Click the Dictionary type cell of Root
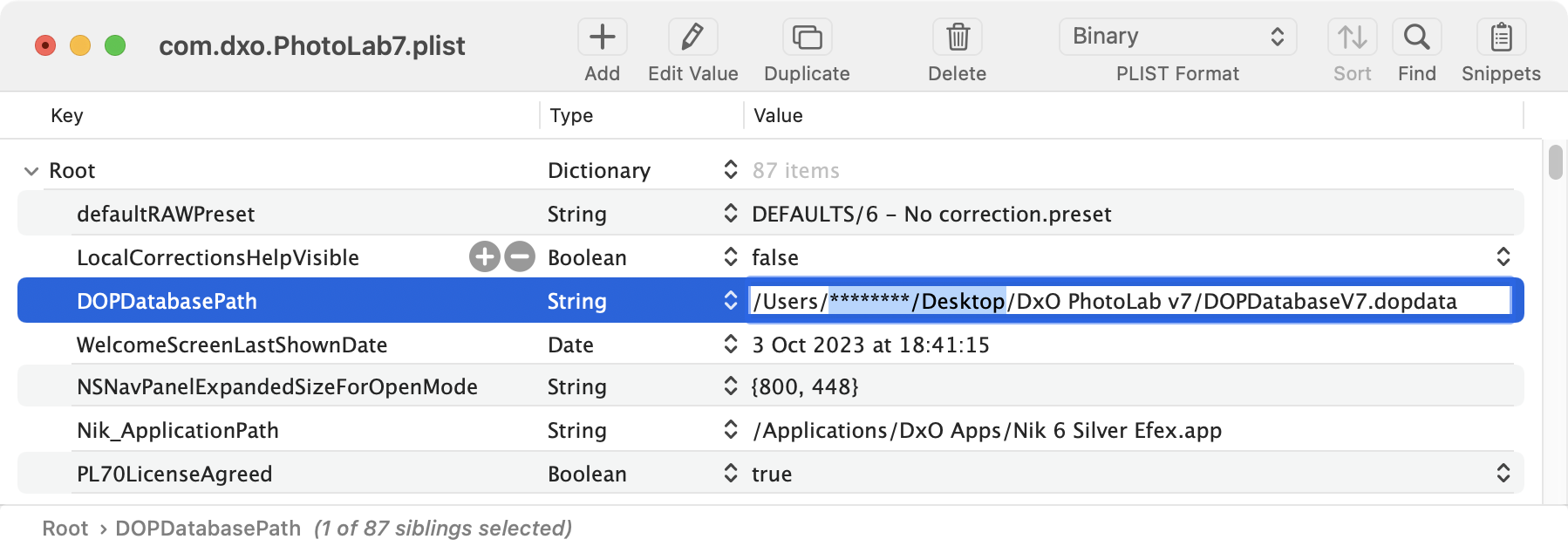Screen dimensions: 1568x553 (x=599, y=170)
